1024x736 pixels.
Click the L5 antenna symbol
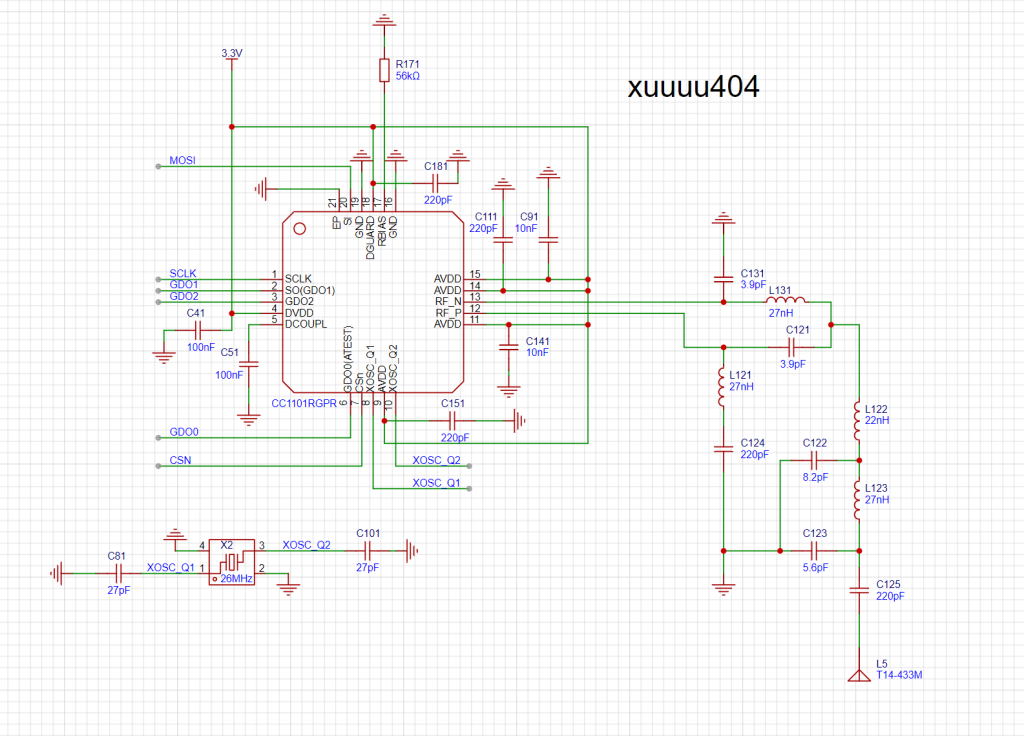857,675
